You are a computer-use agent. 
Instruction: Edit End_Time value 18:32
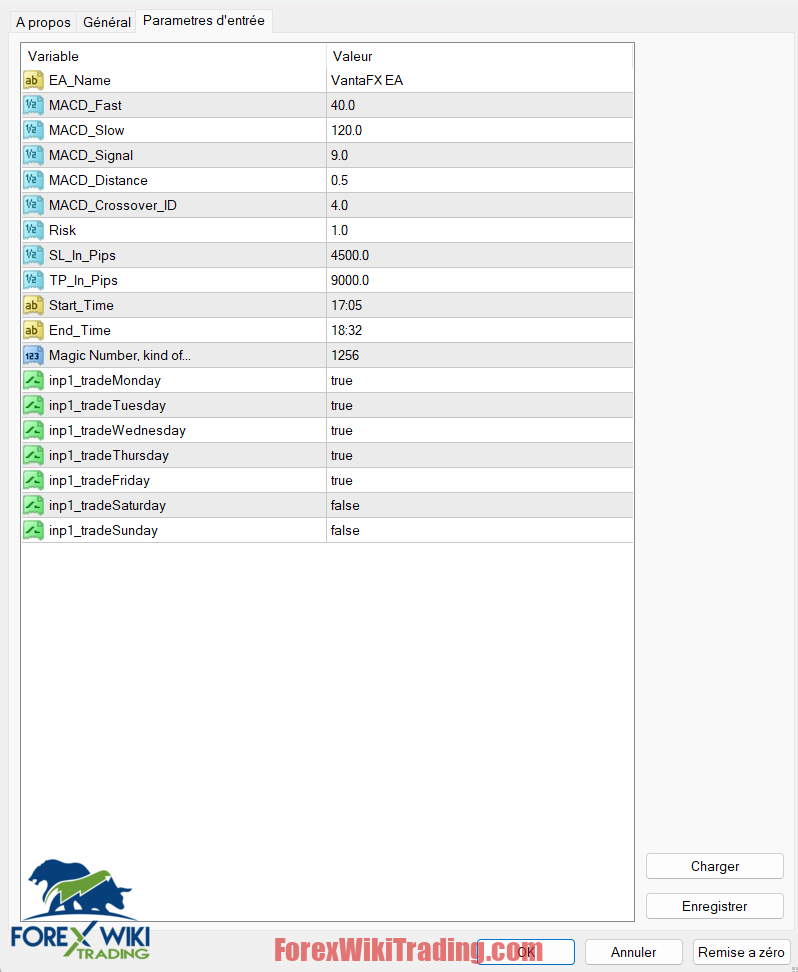coord(480,330)
